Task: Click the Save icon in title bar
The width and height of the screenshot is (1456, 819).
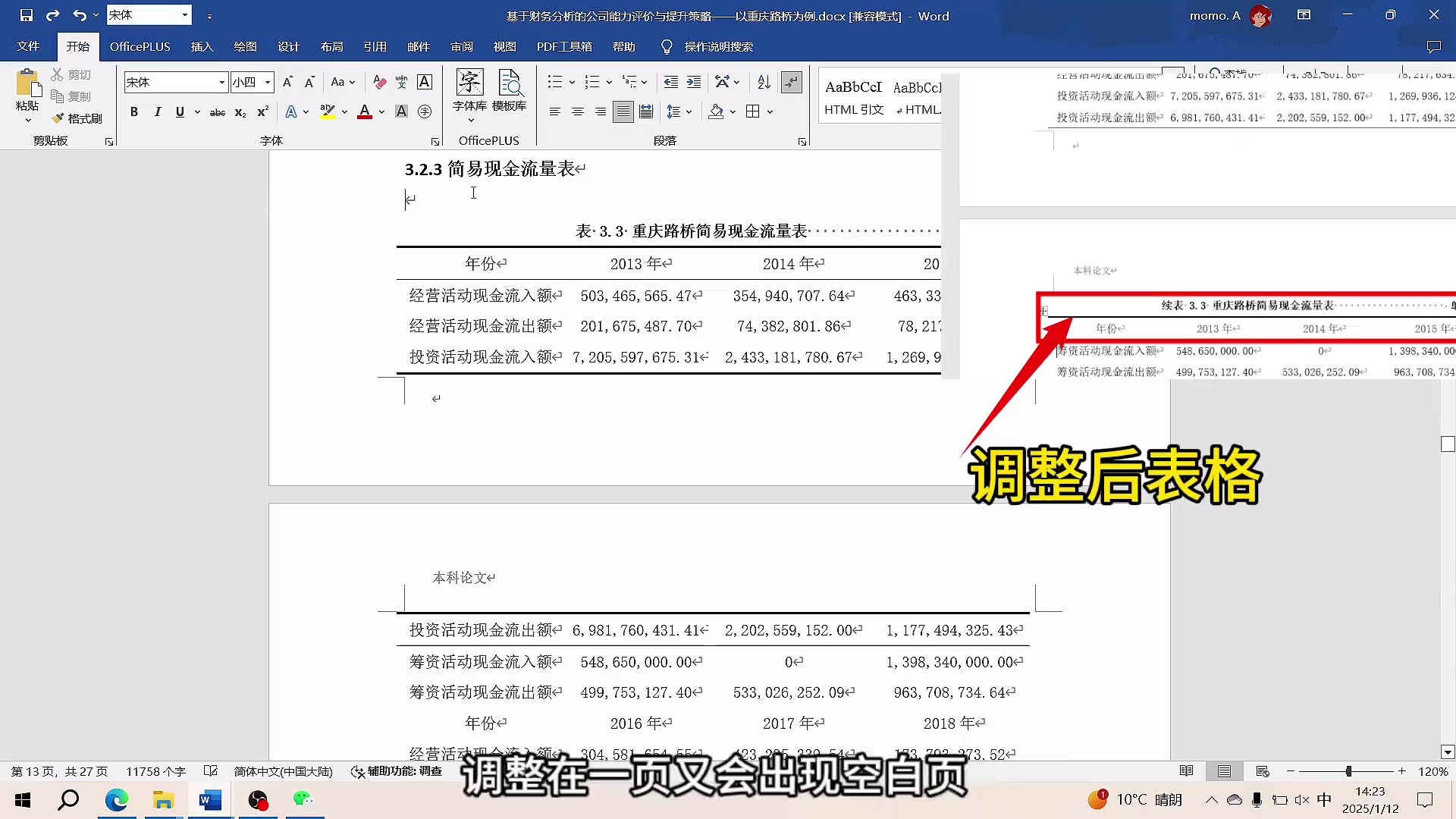Action: point(27,15)
